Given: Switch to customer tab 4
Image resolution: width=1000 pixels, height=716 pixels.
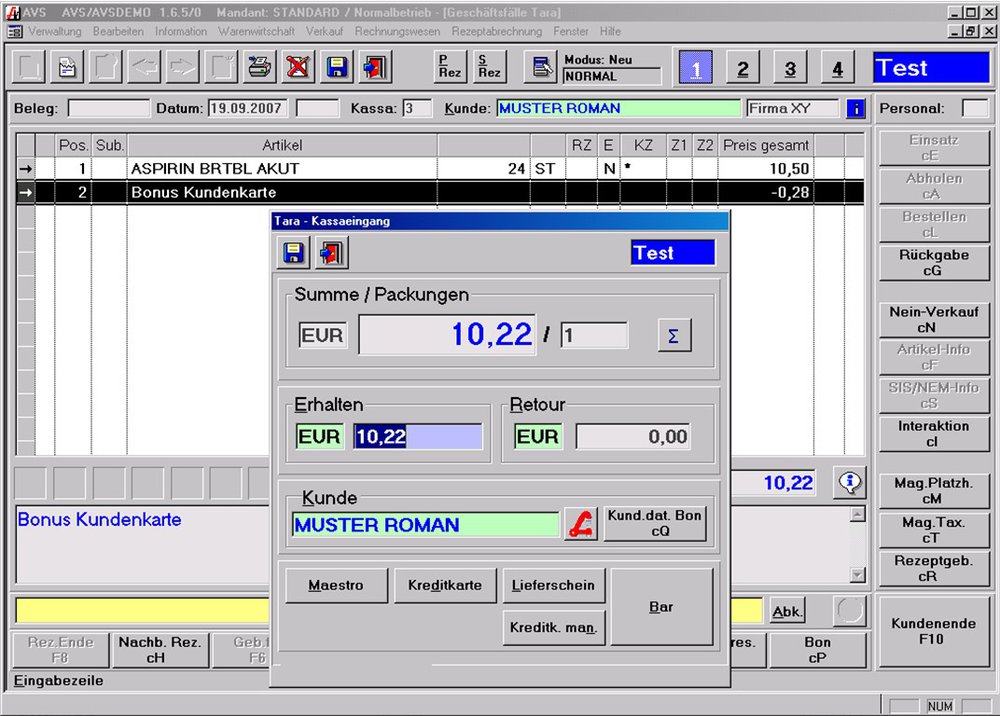Looking at the screenshot, I should pyautogui.click(x=838, y=68).
